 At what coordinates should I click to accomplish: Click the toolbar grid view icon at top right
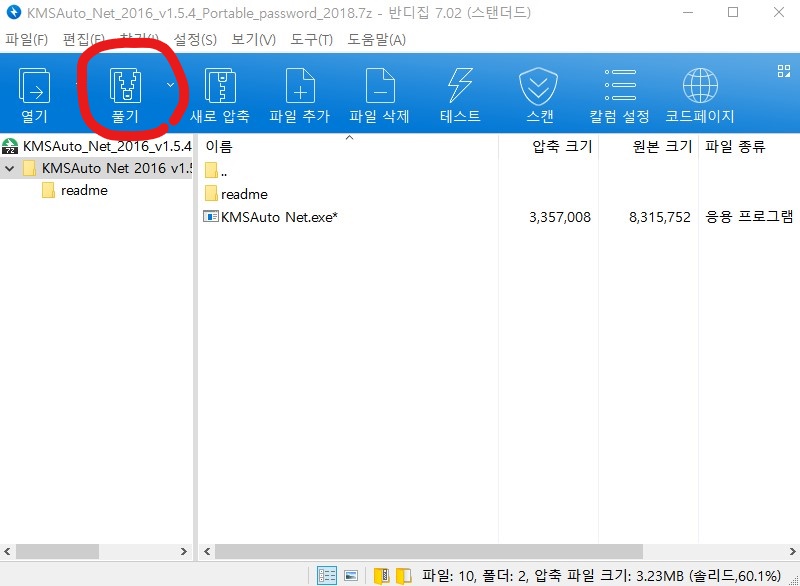pos(784,71)
